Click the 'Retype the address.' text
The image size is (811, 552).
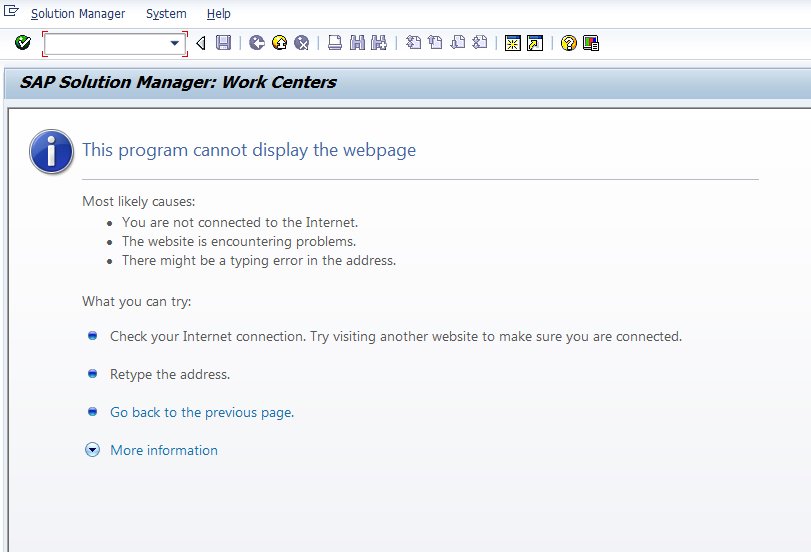(170, 374)
